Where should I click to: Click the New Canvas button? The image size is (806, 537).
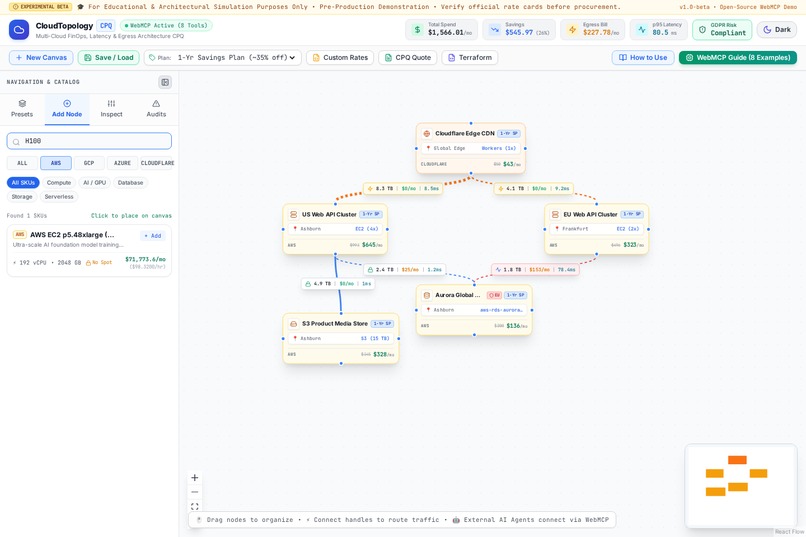point(41,58)
